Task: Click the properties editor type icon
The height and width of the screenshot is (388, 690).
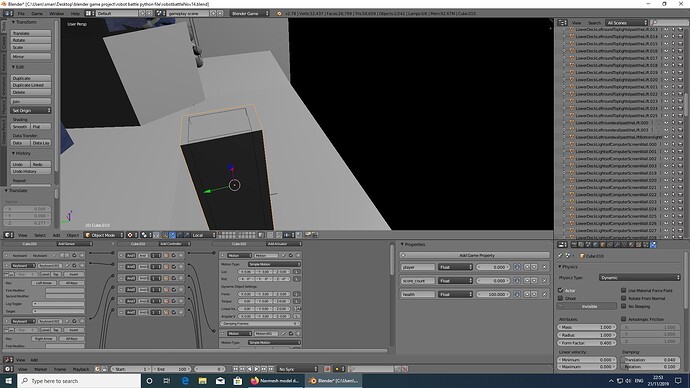Action: pos(562,245)
